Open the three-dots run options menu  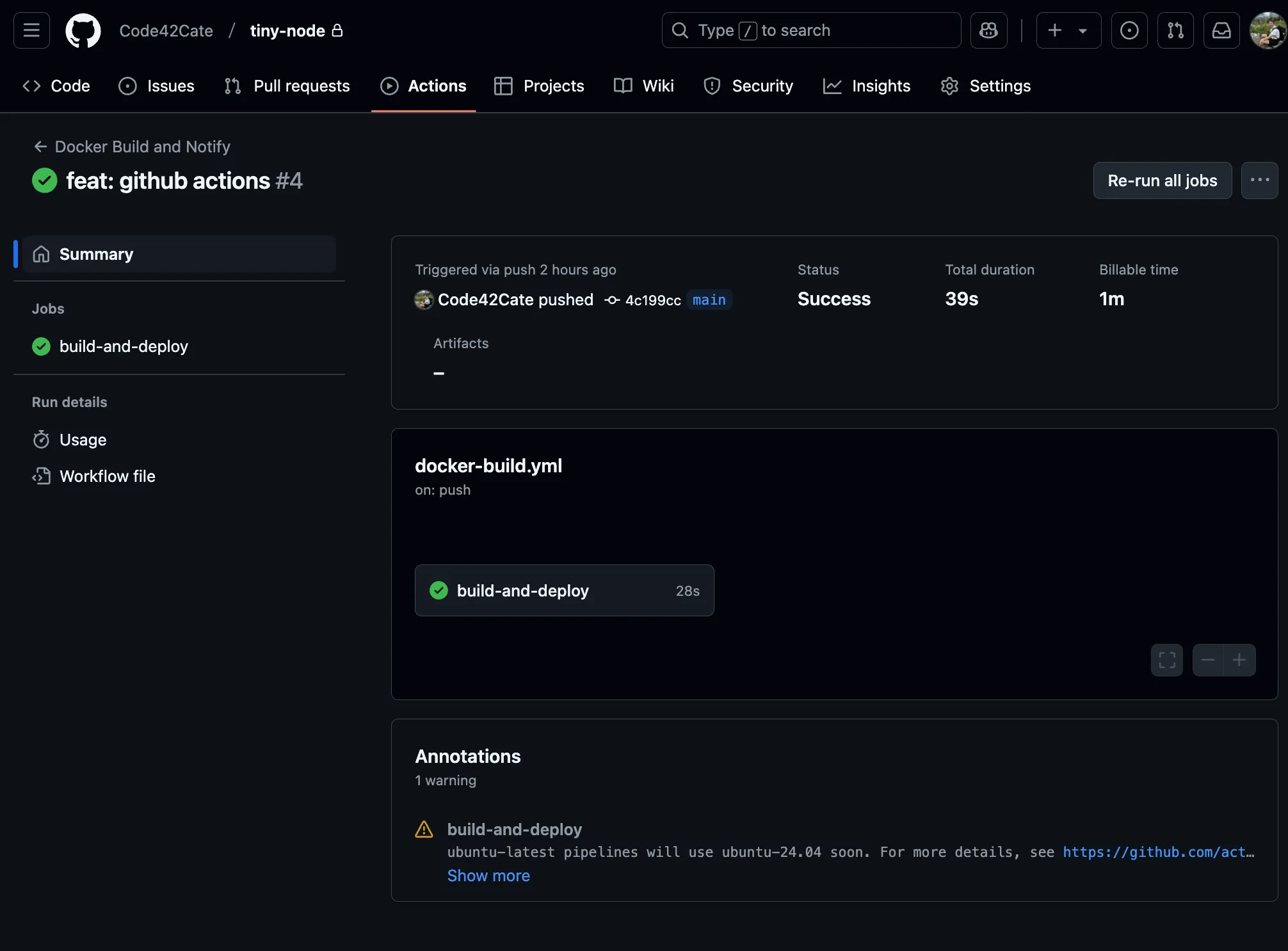(1259, 180)
